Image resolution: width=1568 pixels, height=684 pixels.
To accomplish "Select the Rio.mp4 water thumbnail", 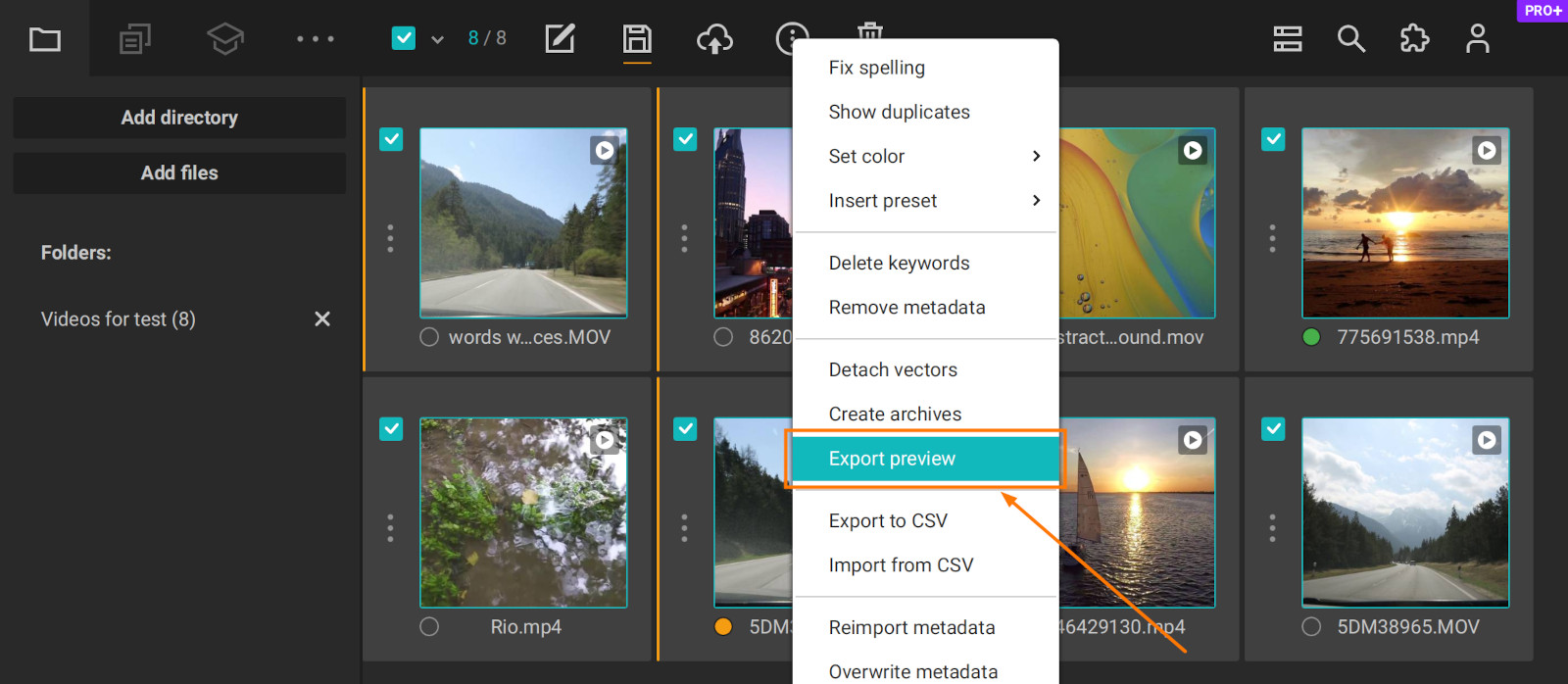I will click(x=523, y=513).
